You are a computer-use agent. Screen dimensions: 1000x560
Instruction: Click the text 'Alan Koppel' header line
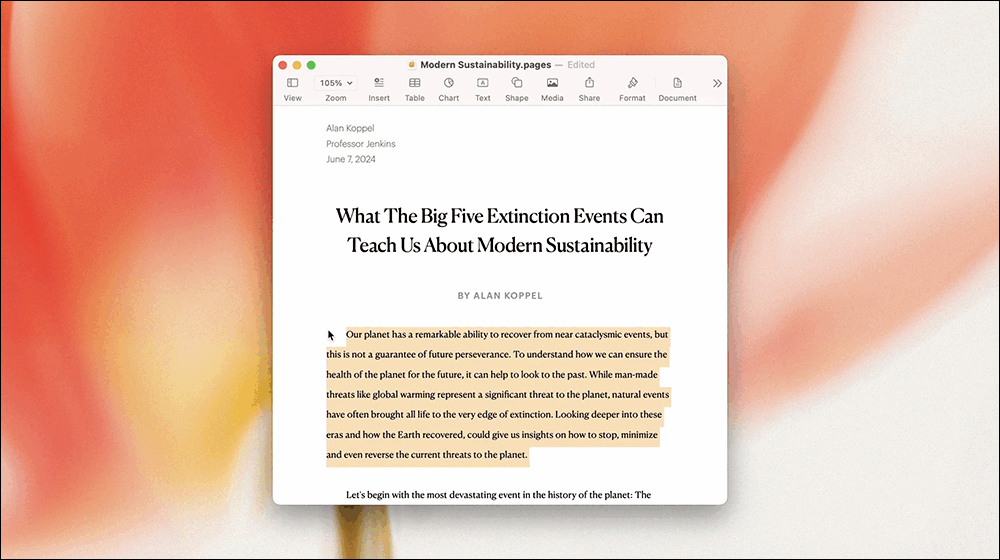click(350, 128)
